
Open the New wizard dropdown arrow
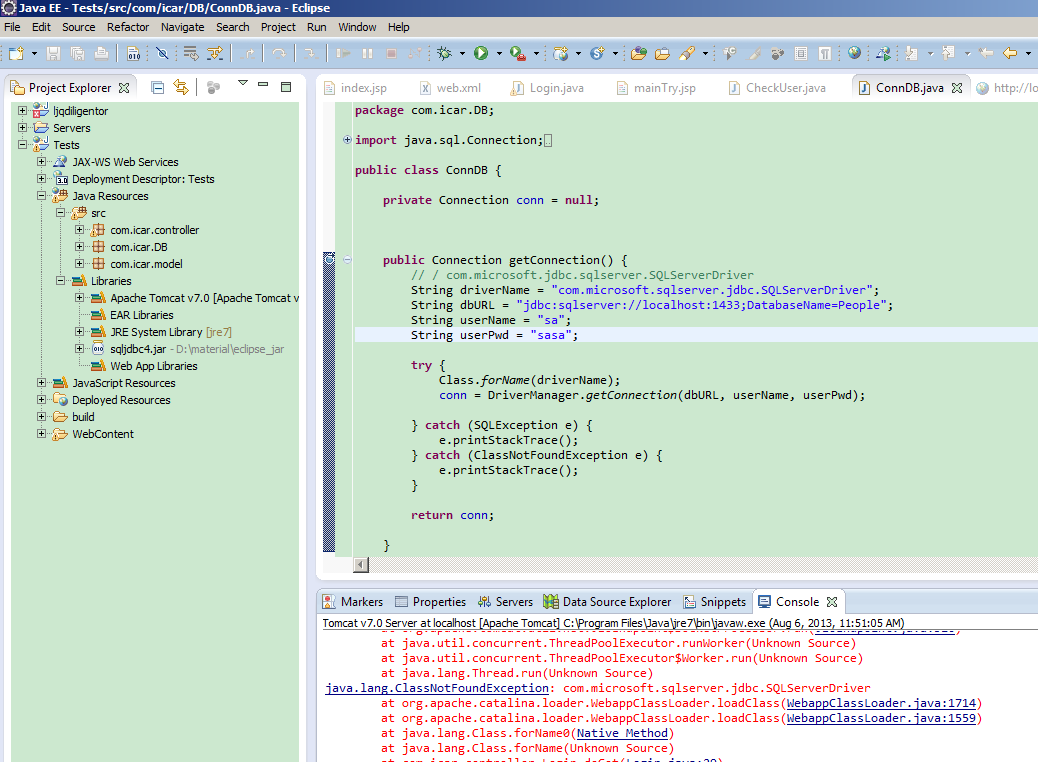[x=34, y=54]
